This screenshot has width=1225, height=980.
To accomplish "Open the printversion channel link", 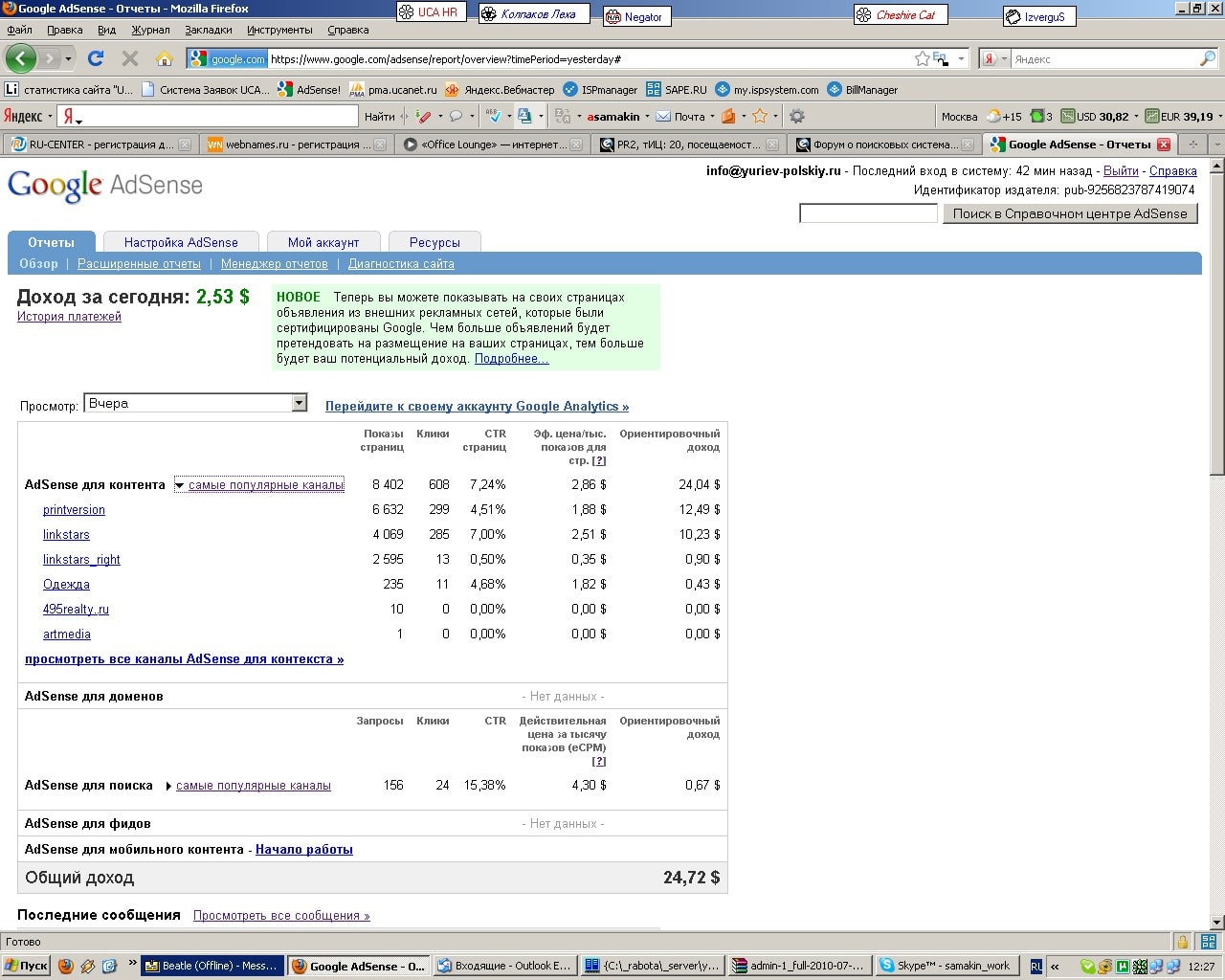I will click(x=74, y=510).
